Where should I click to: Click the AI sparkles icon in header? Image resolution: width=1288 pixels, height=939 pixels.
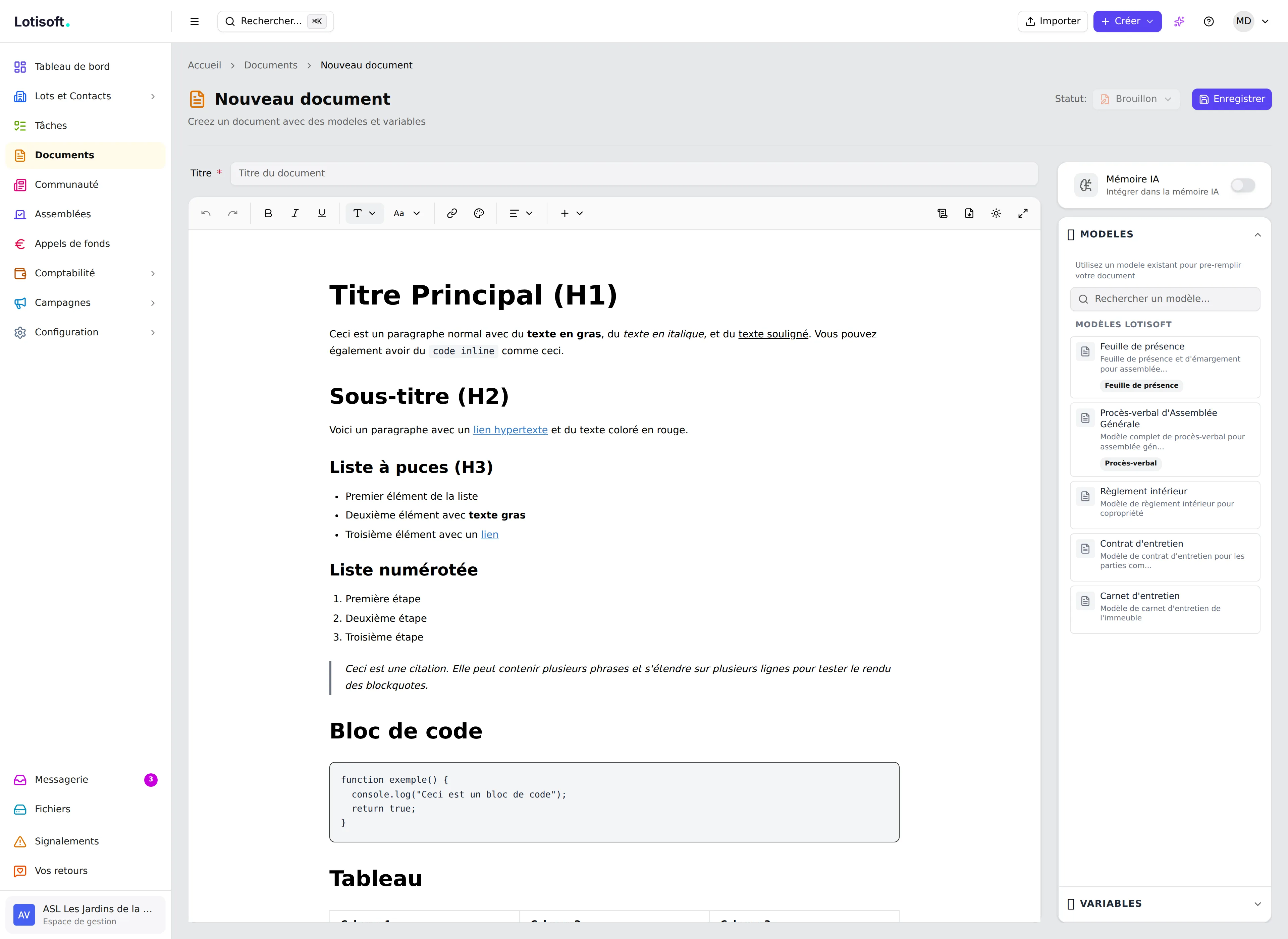(1179, 21)
